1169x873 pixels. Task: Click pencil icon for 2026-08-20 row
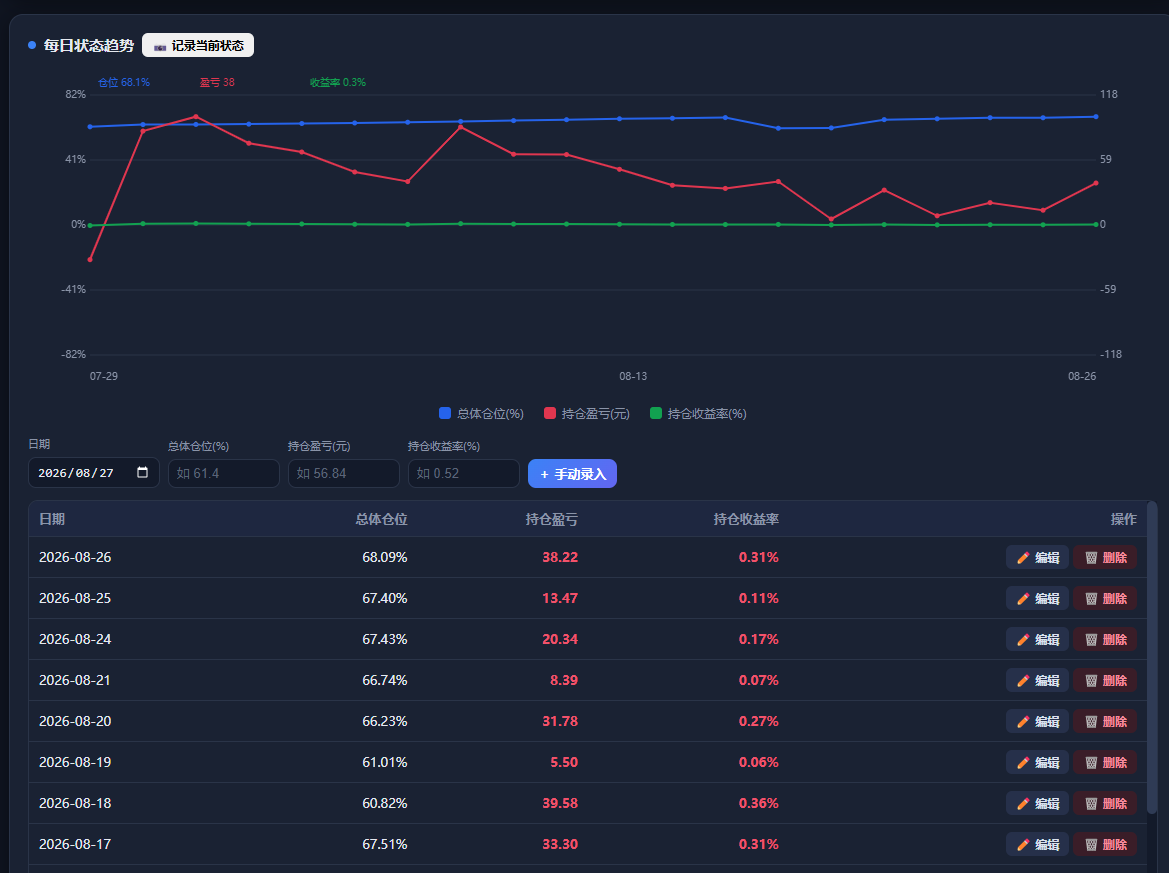click(x=1023, y=722)
